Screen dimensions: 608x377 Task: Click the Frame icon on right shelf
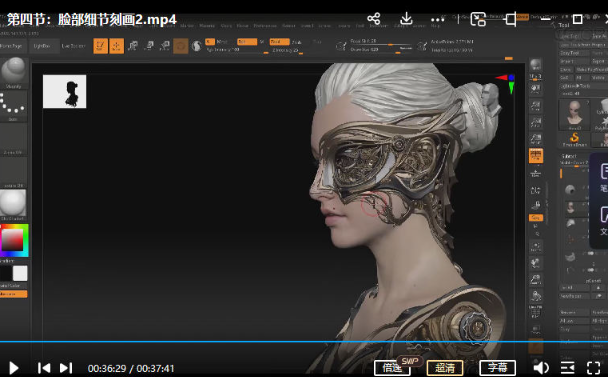click(535, 246)
